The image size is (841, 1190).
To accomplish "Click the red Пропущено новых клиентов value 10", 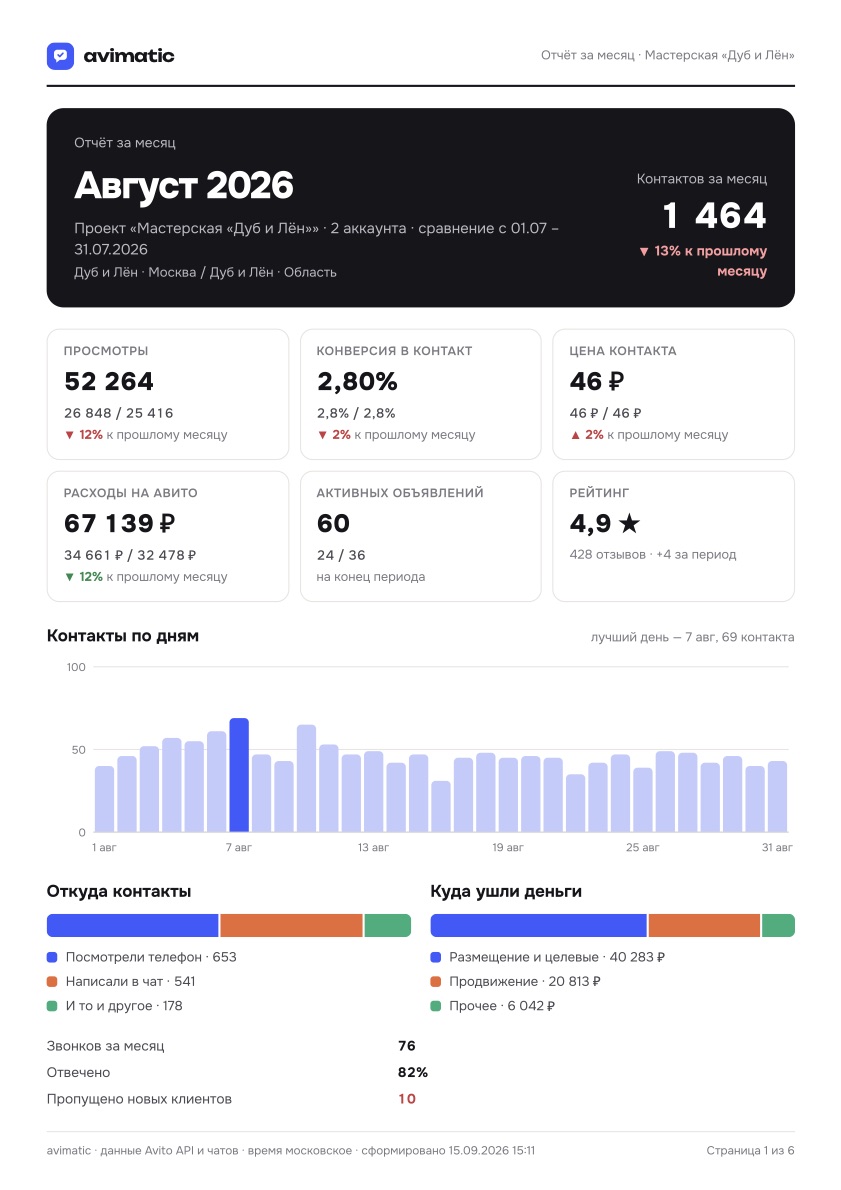I will 407,1099.
